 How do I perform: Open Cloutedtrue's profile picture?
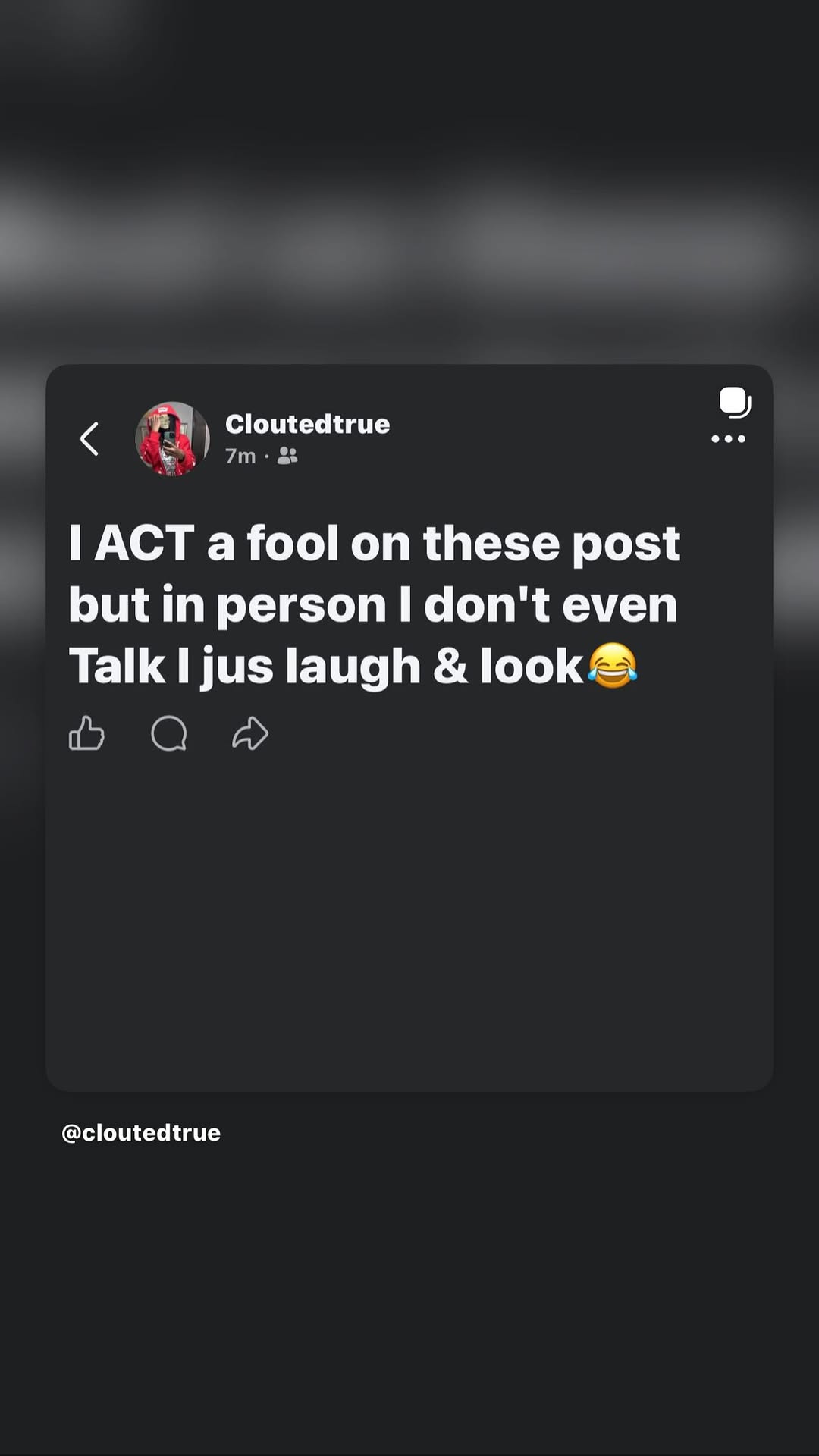pos(172,439)
